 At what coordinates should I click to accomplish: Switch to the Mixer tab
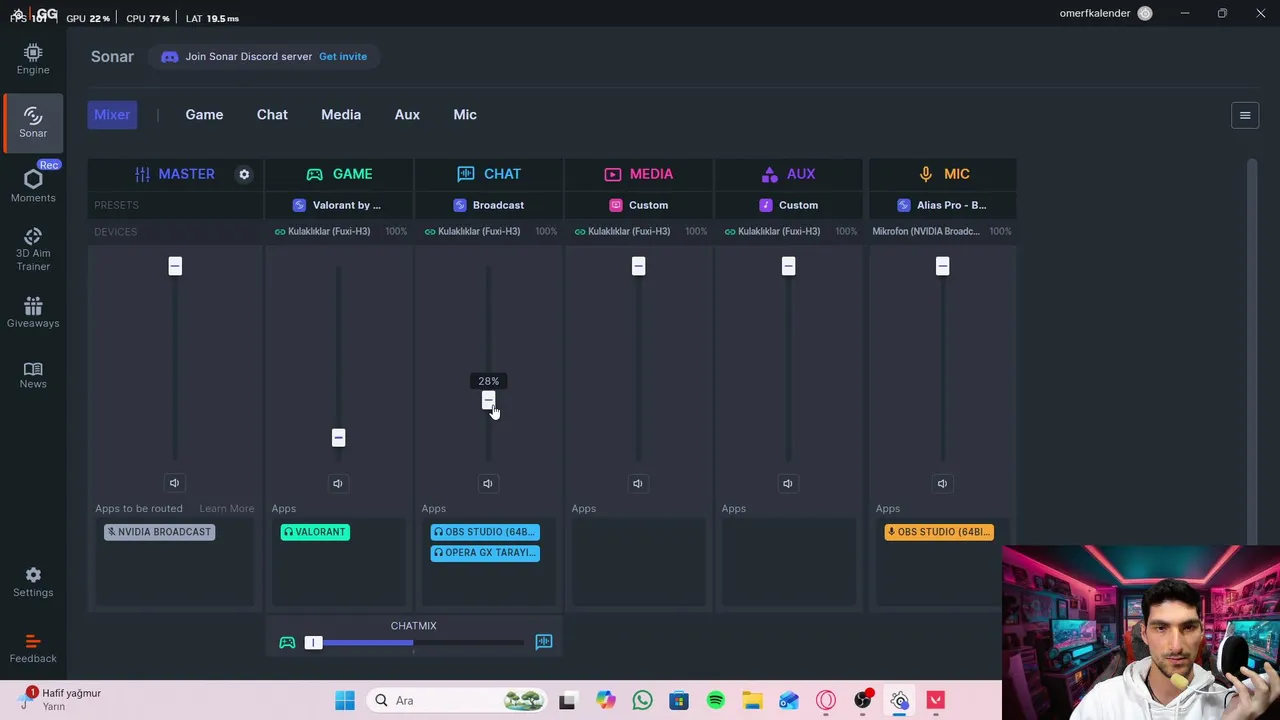coord(112,115)
